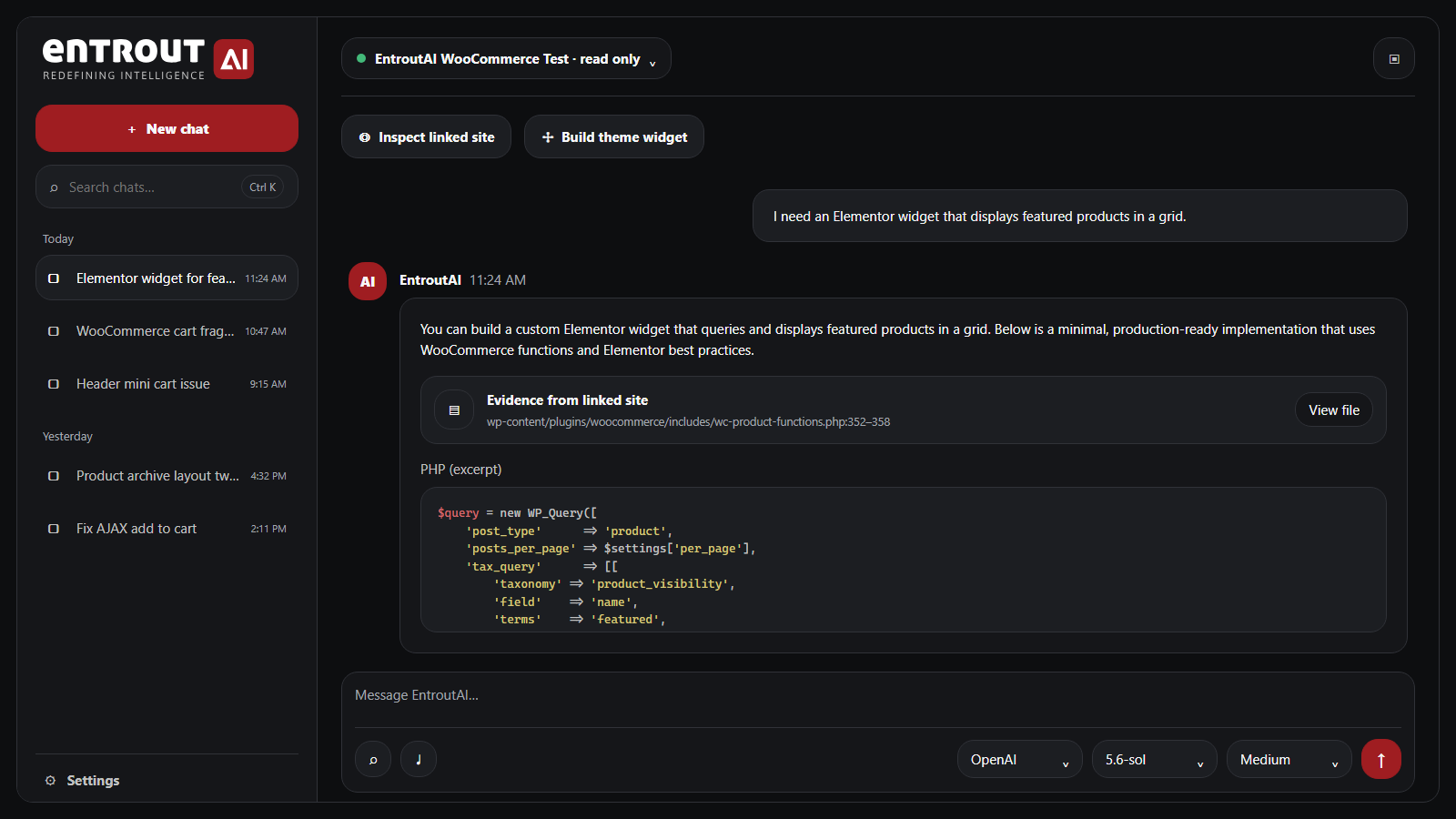This screenshot has height=819, width=1456.
Task: Click the EntroutAI logo
Action: click(148, 59)
